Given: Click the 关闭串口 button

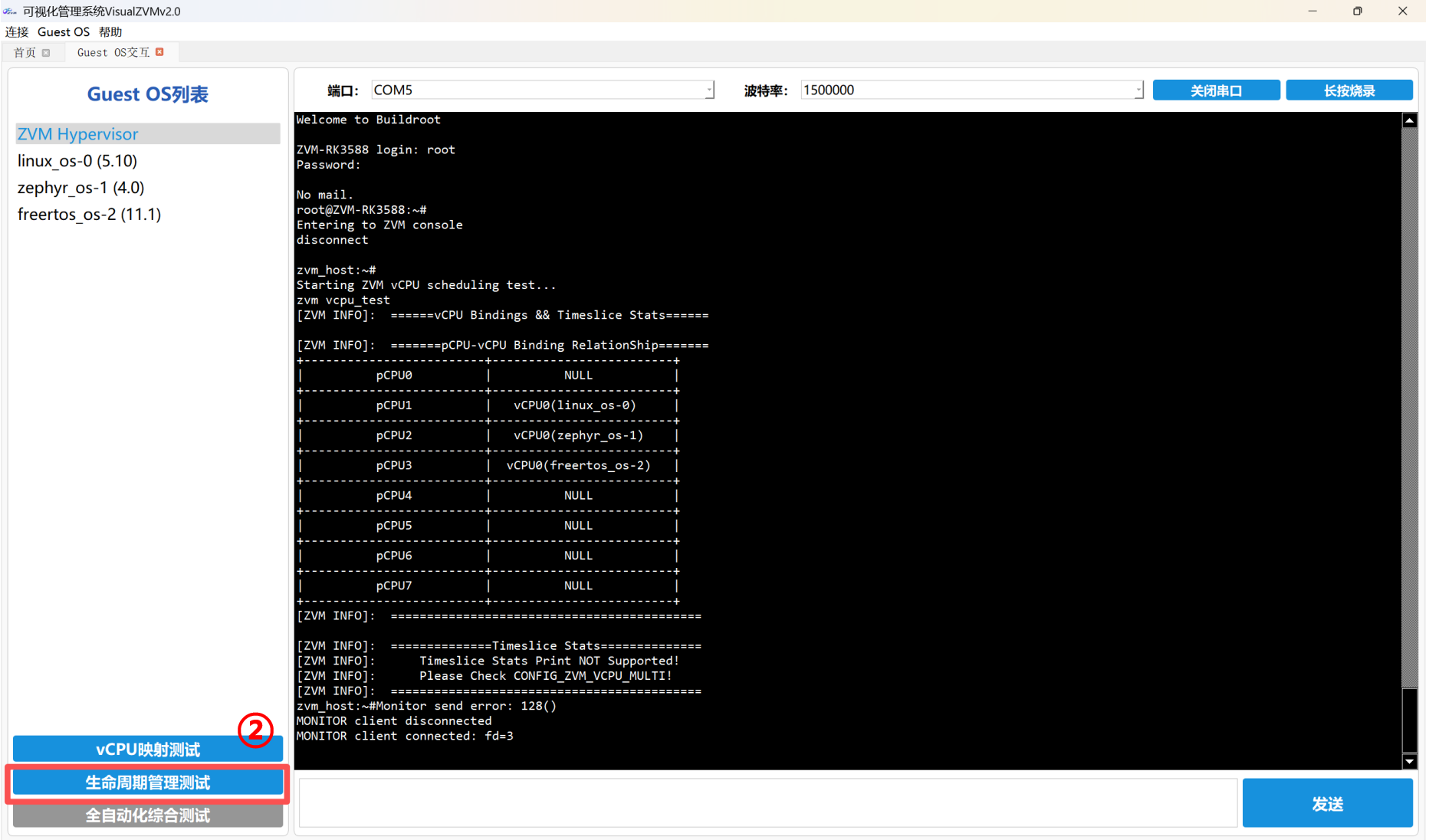Looking at the screenshot, I should (1216, 90).
